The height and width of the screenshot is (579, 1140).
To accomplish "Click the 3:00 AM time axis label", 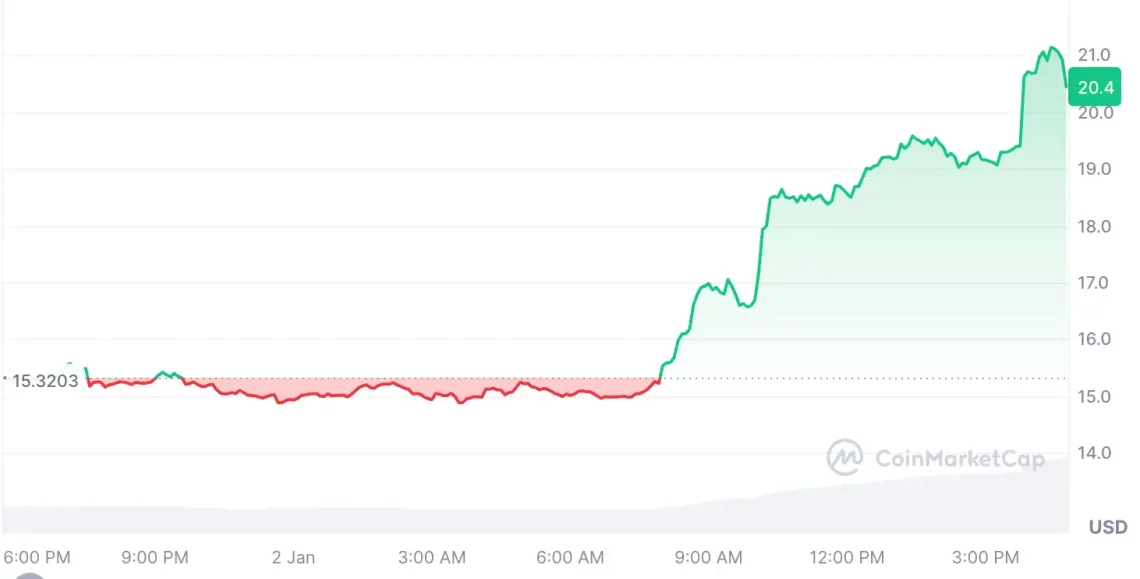I will pos(430,556).
